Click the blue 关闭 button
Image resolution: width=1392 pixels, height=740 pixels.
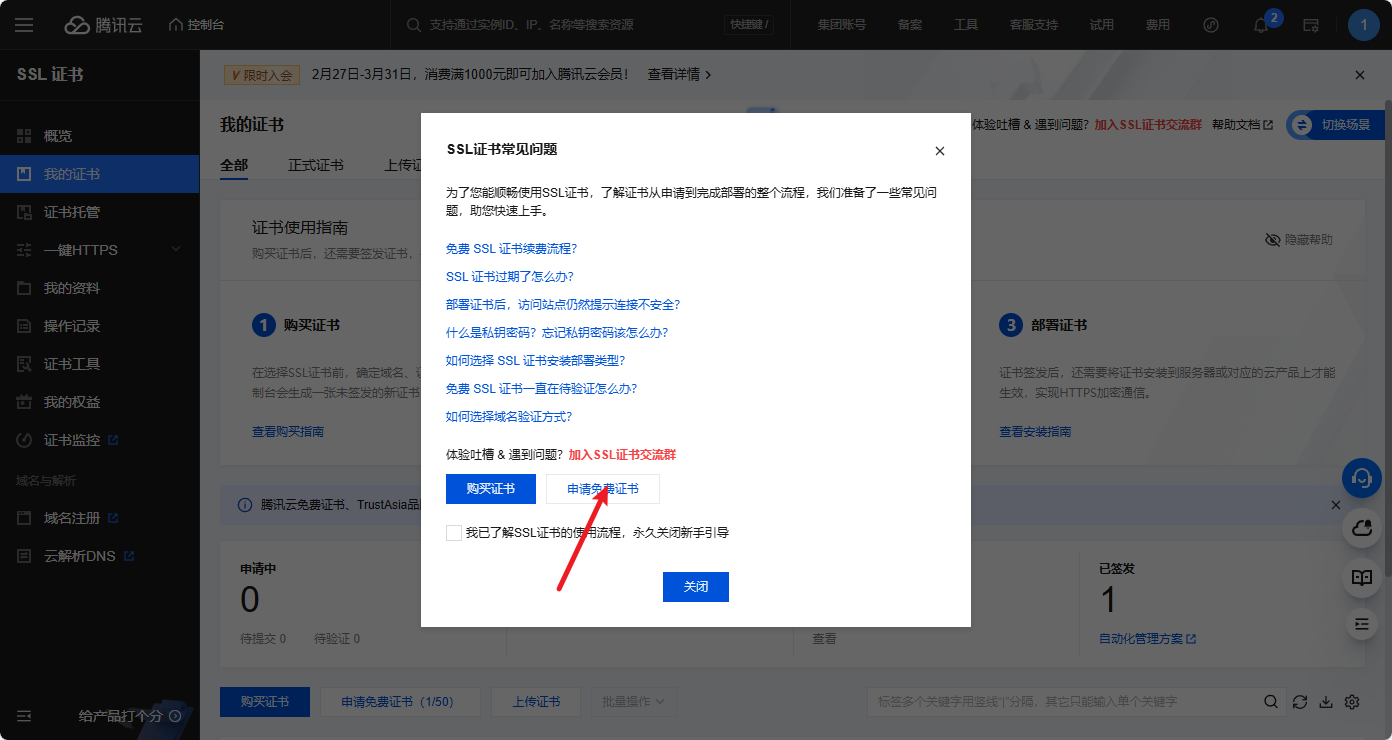(696, 587)
